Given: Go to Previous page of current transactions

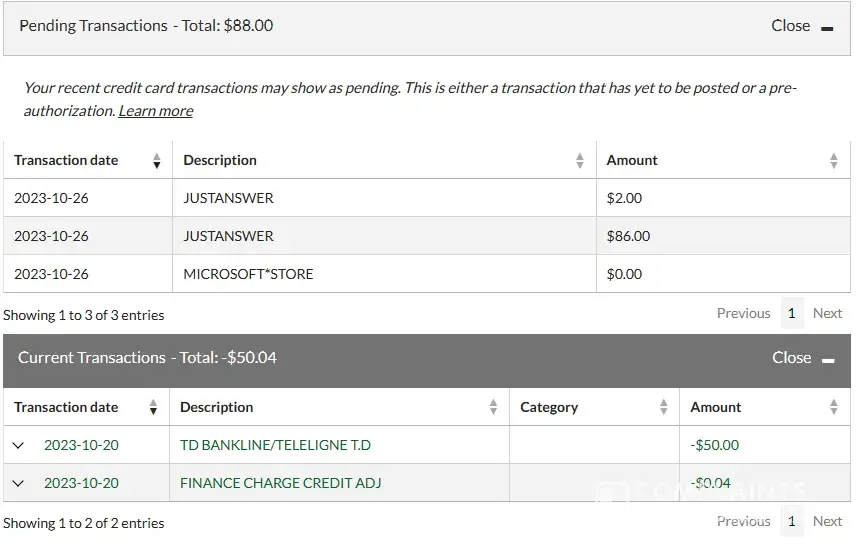Looking at the screenshot, I should point(743,522).
